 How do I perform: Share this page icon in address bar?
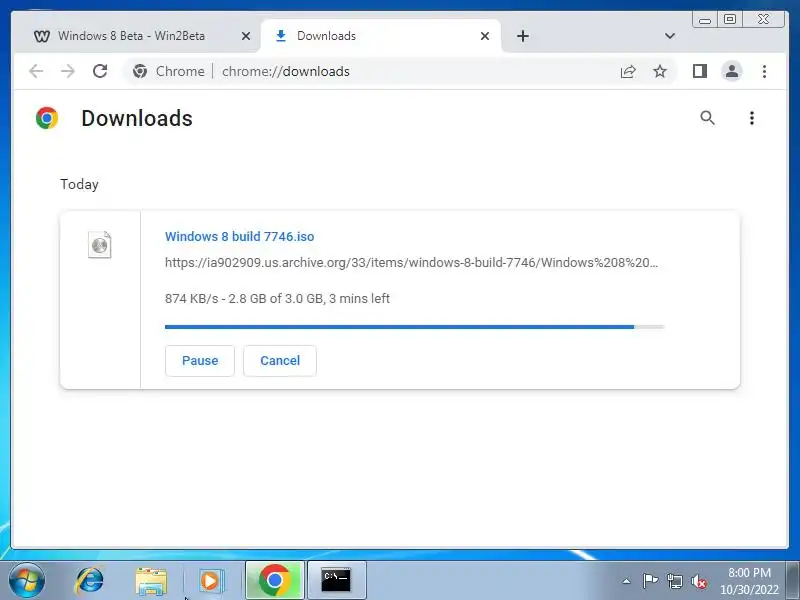tap(628, 71)
